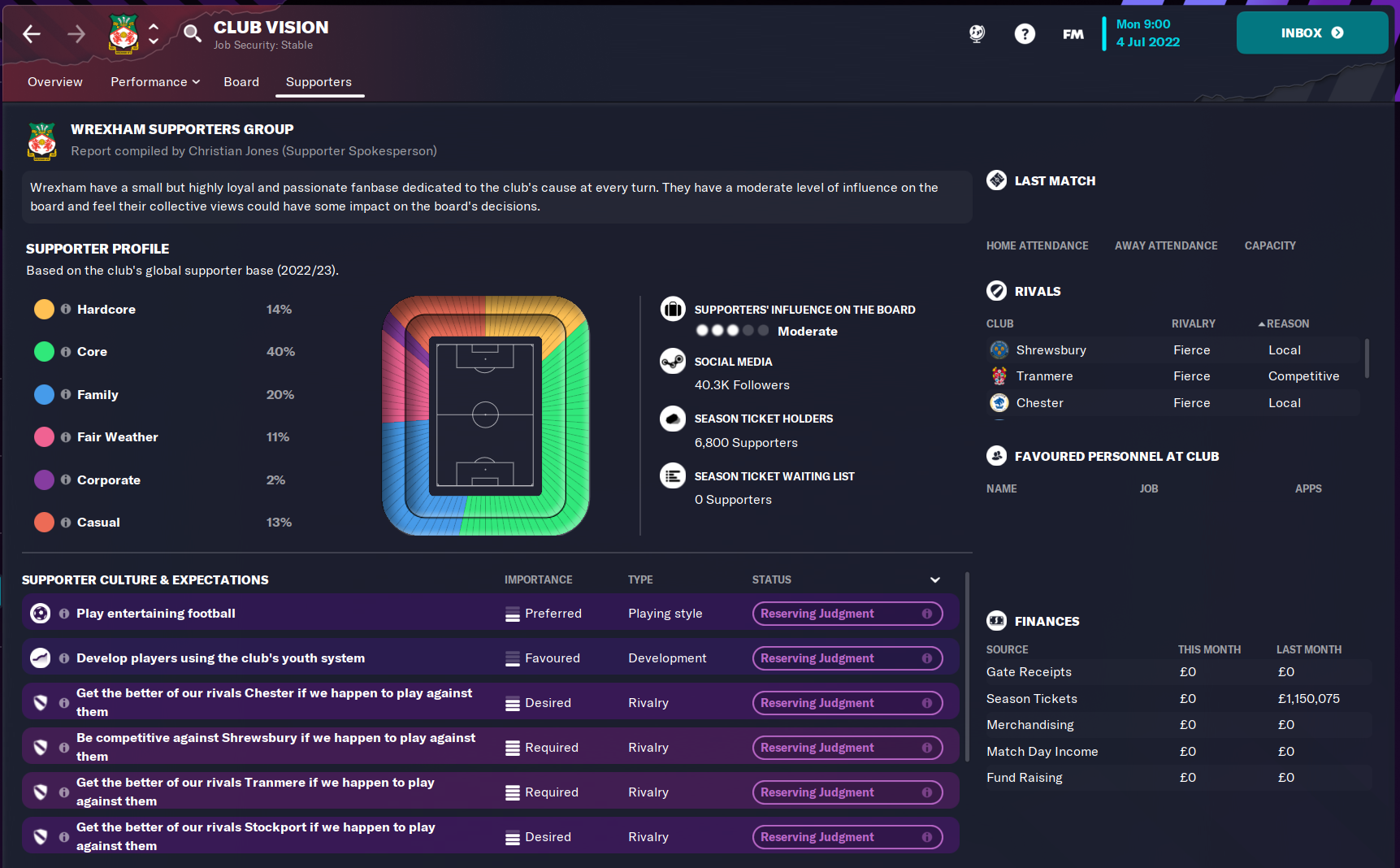Open the world/globe icon in header
Viewport: 1400px width, 868px height.
click(977, 33)
